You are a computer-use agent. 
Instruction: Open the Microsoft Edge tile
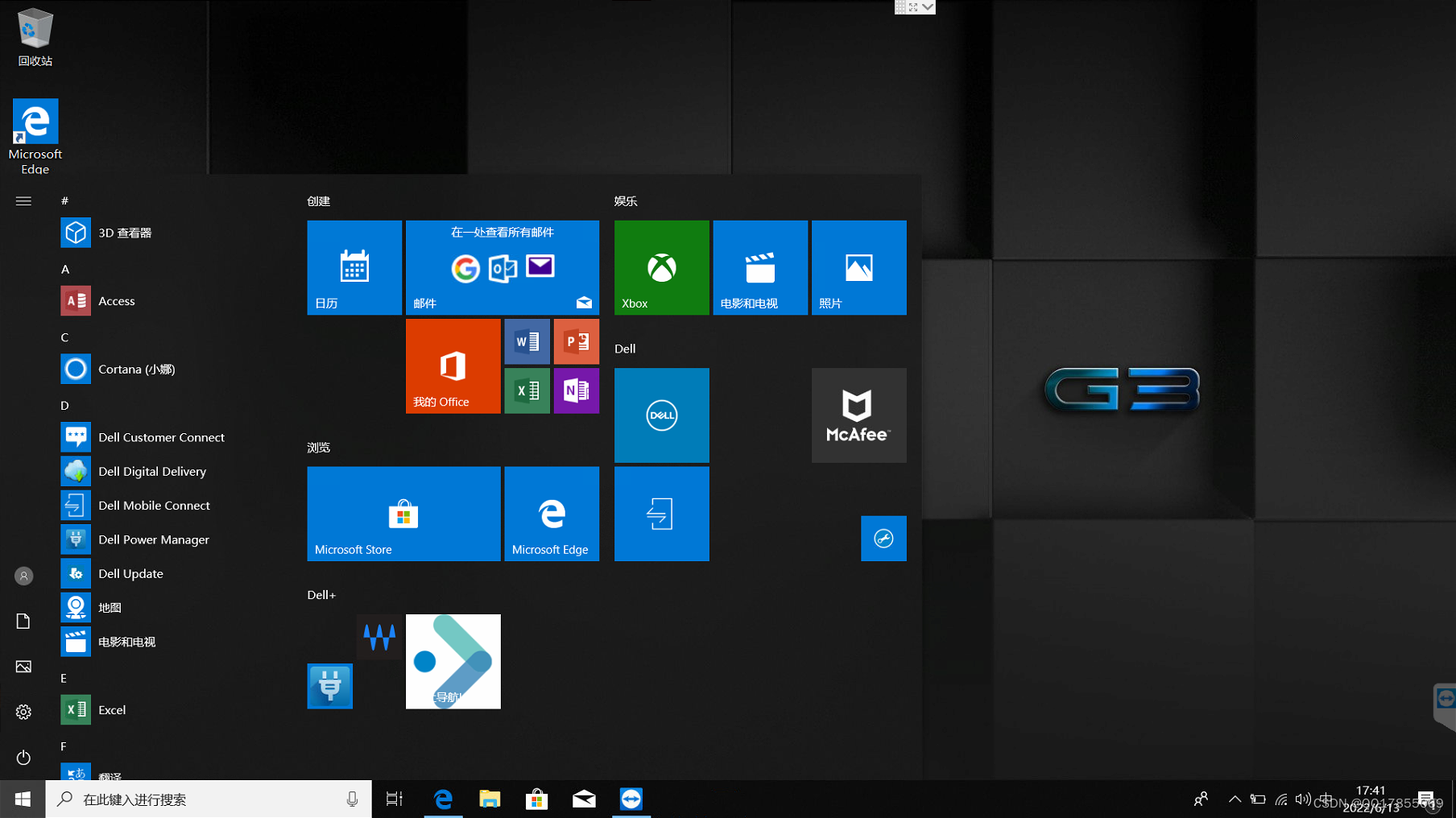point(552,514)
